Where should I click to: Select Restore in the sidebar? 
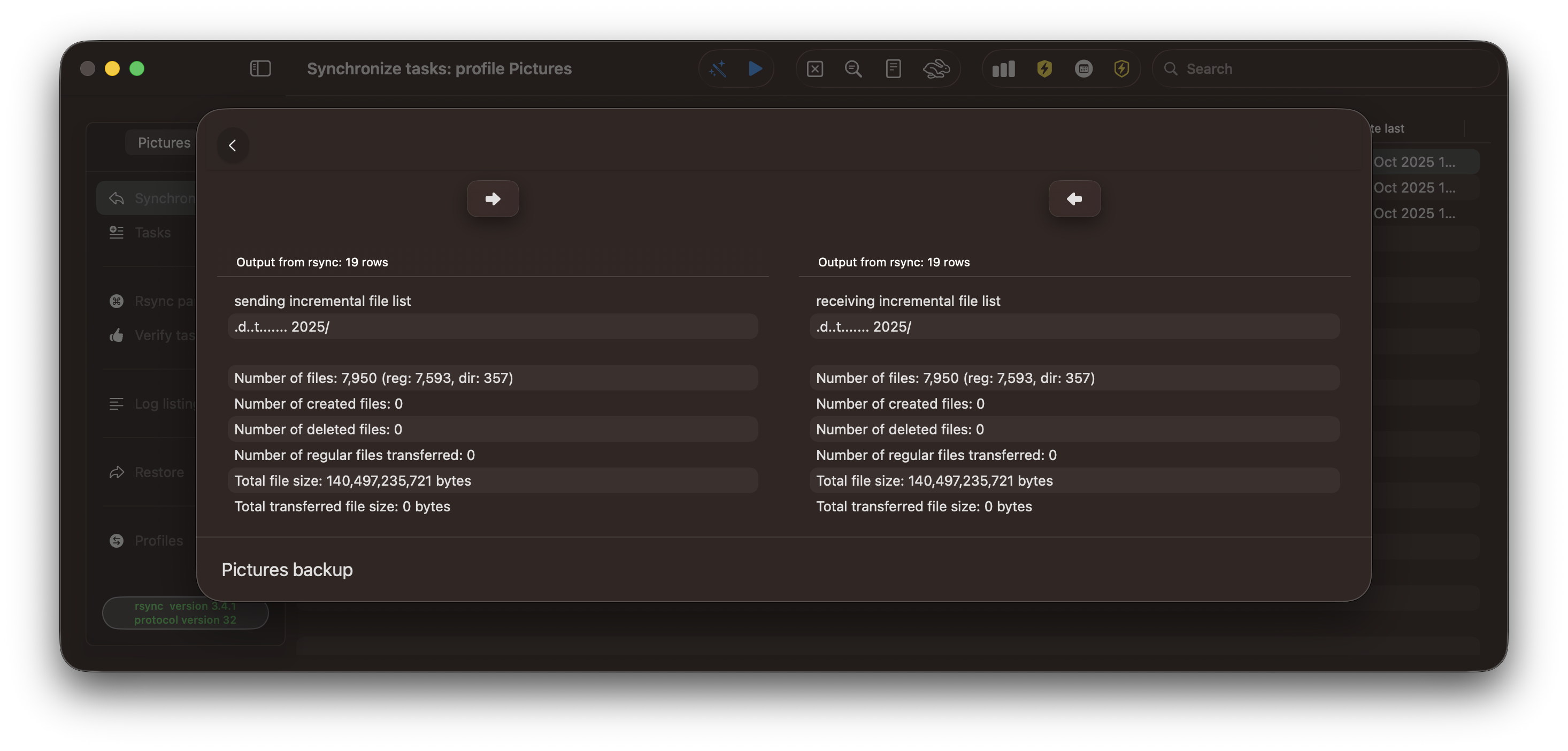coord(158,472)
